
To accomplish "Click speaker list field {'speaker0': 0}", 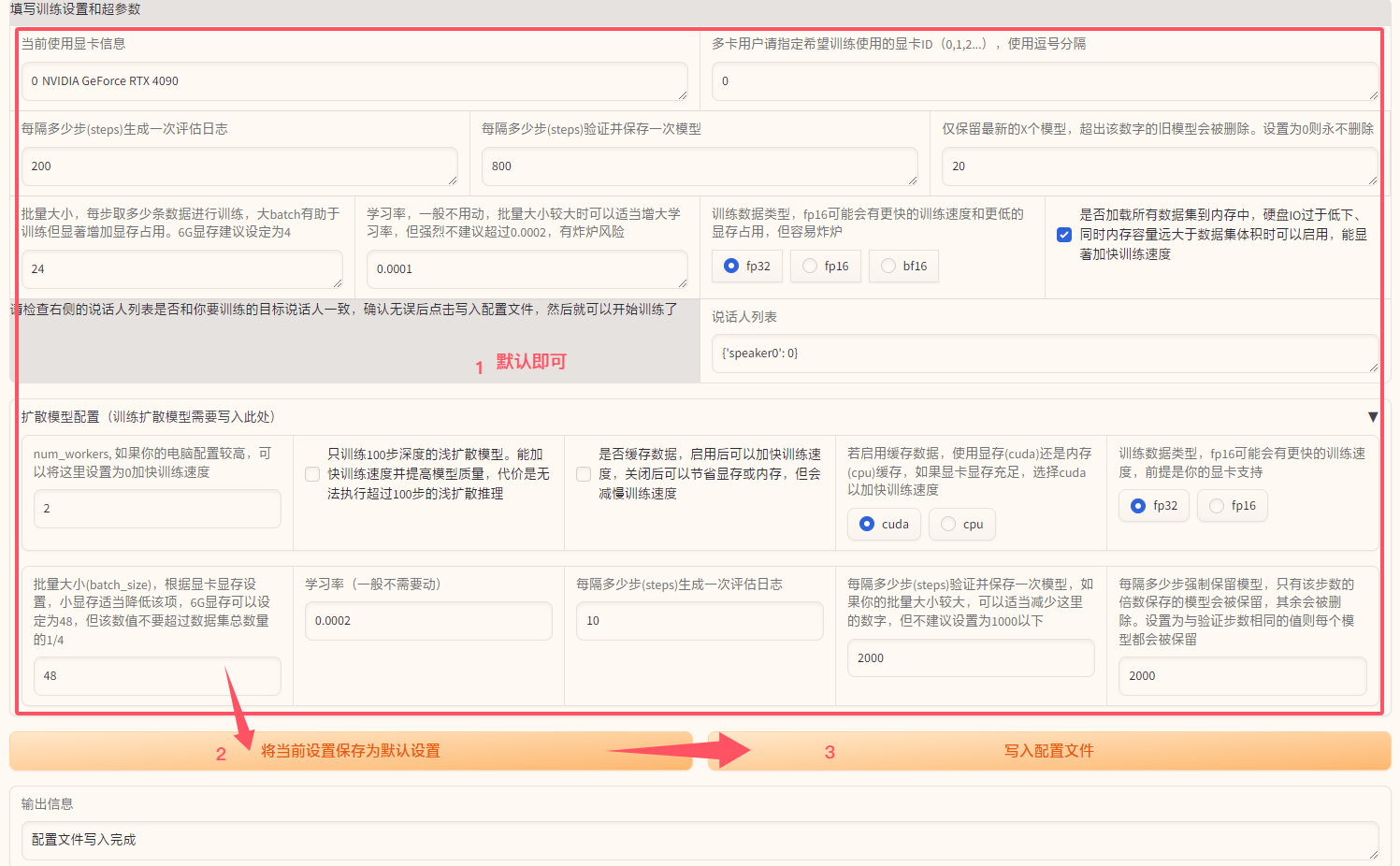I will click(x=1045, y=354).
